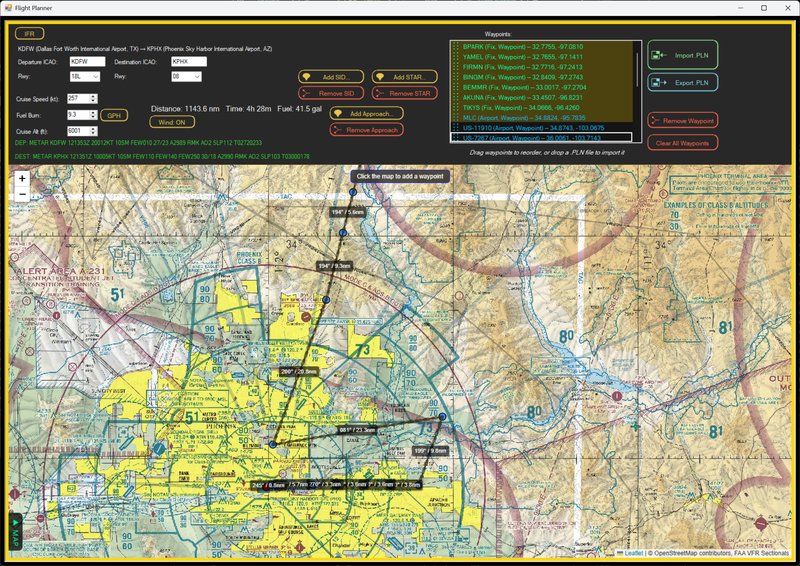Select waypoint marker at east end of 081° leg
The height and width of the screenshot is (566, 800).
point(442,417)
